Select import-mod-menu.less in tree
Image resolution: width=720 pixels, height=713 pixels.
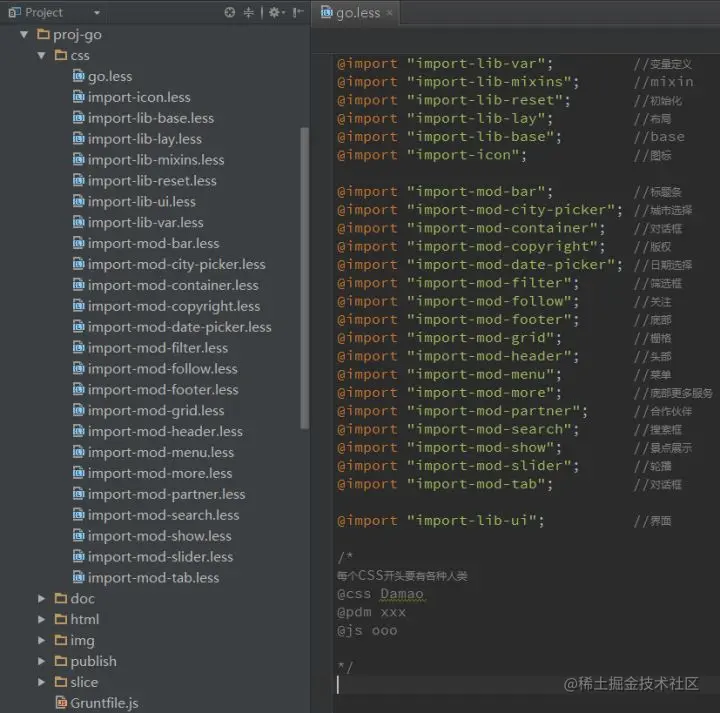point(161,452)
